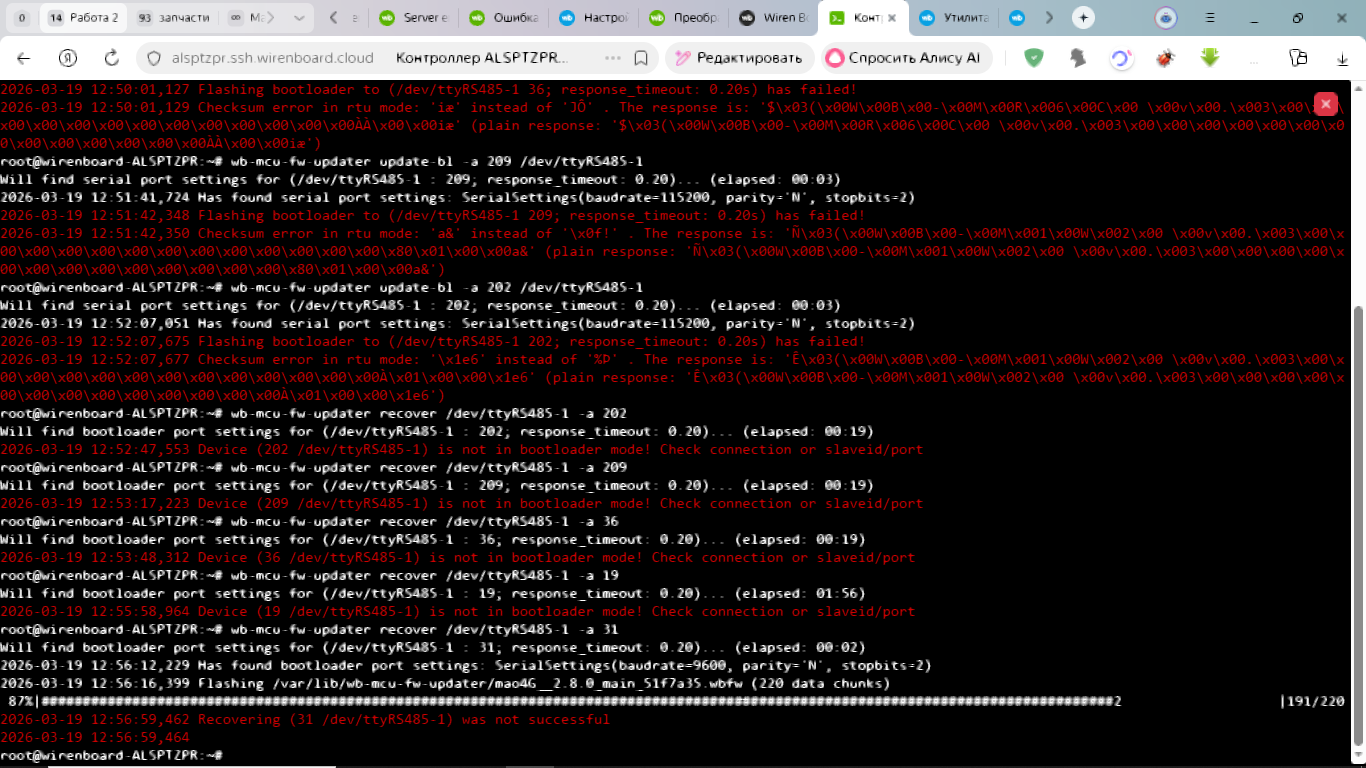The height and width of the screenshot is (768, 1366).
Task: Open the browser downloads panel
Action: click(x=1342, y=58)
